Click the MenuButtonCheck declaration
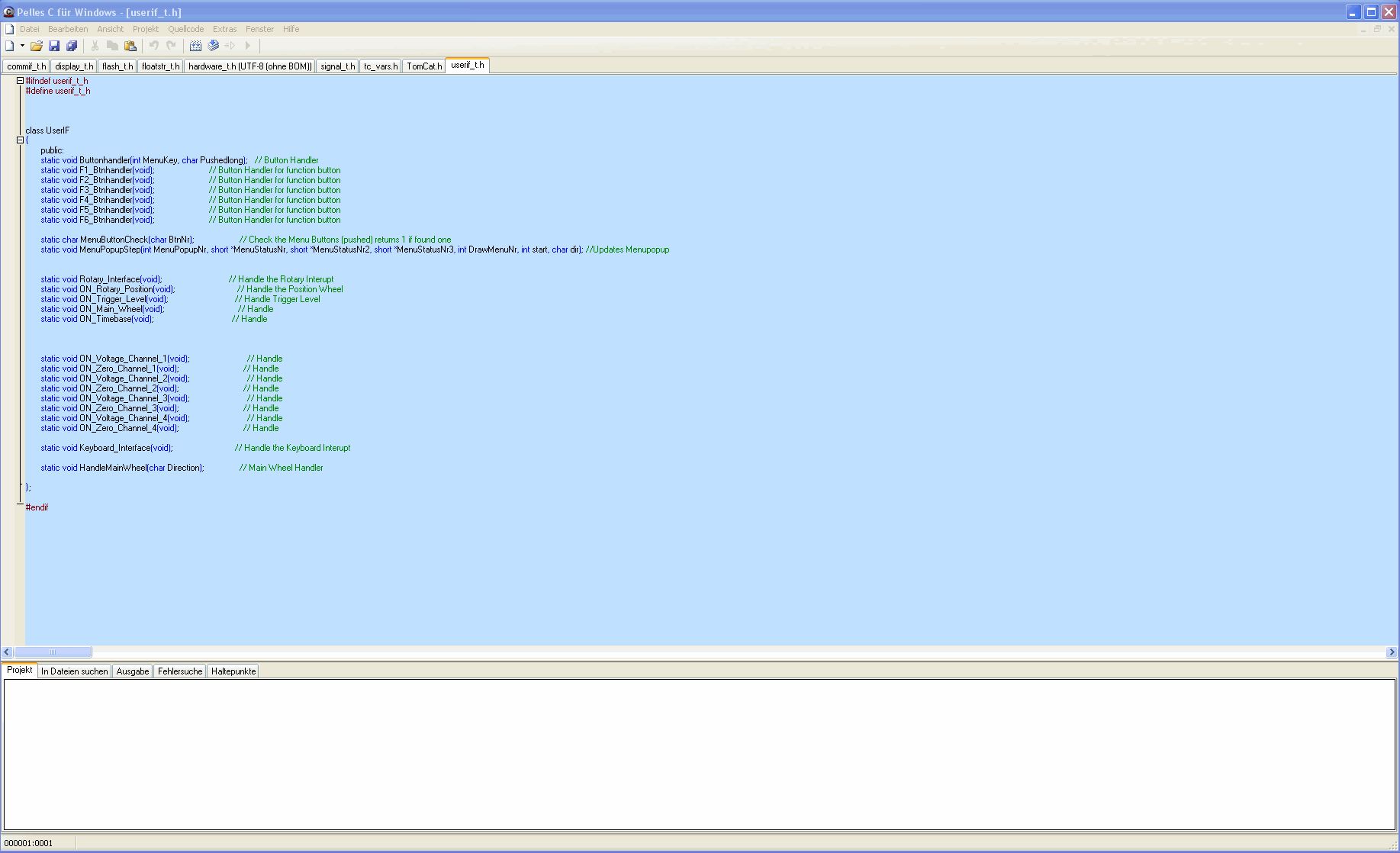This screenshot has width=1400, height=853. [x=117, y=240]
